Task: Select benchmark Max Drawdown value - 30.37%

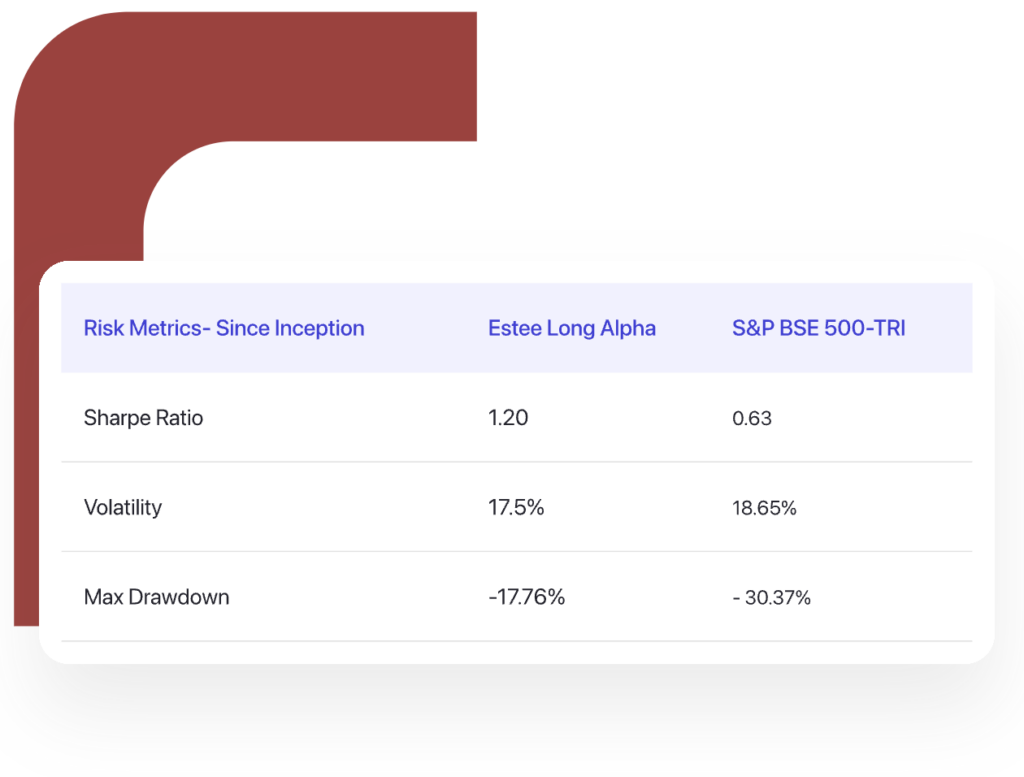Action: point(771,597)
